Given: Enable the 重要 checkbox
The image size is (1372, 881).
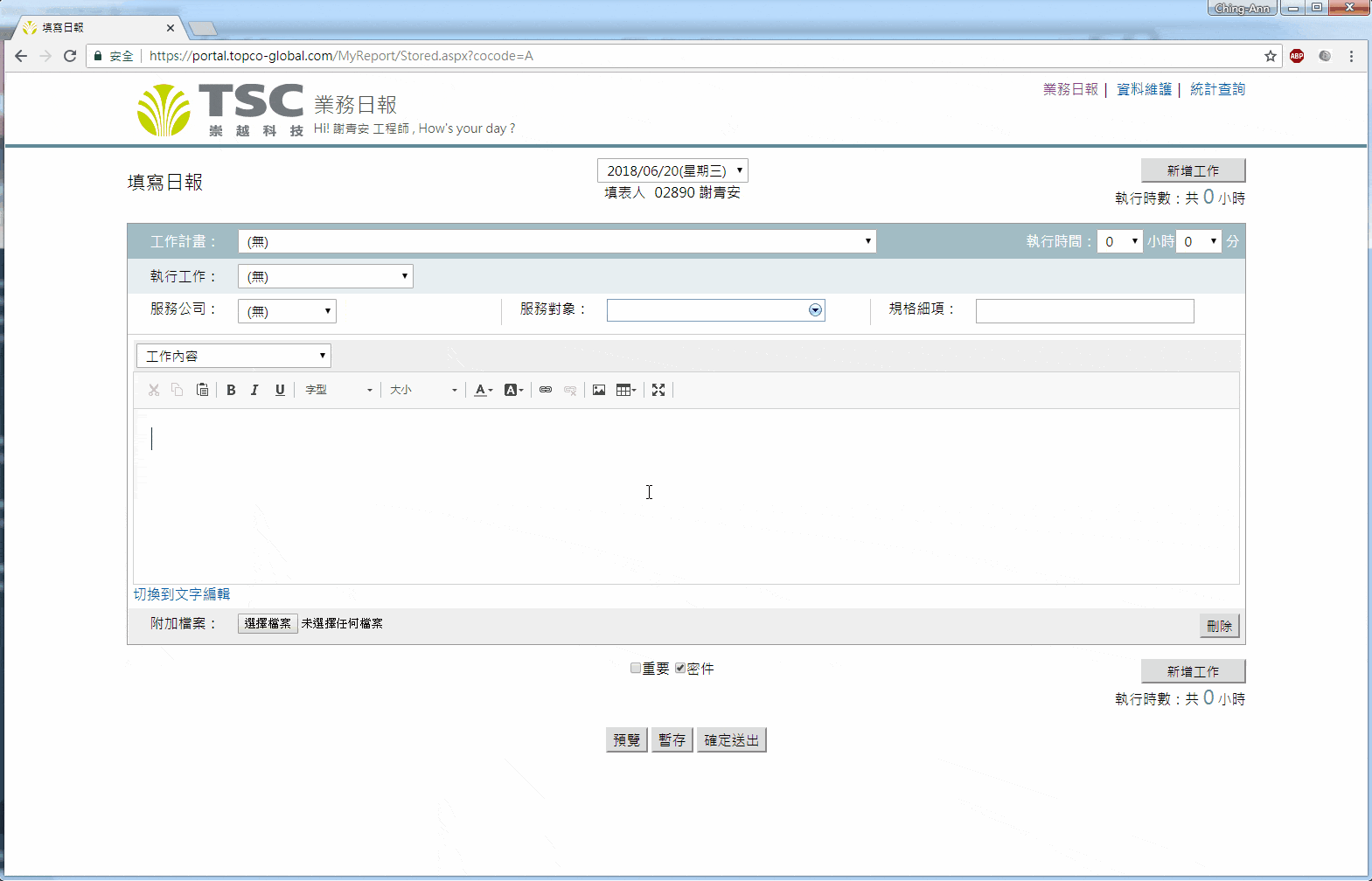Looking at the screenshot, I should click(x=636, y=669).
